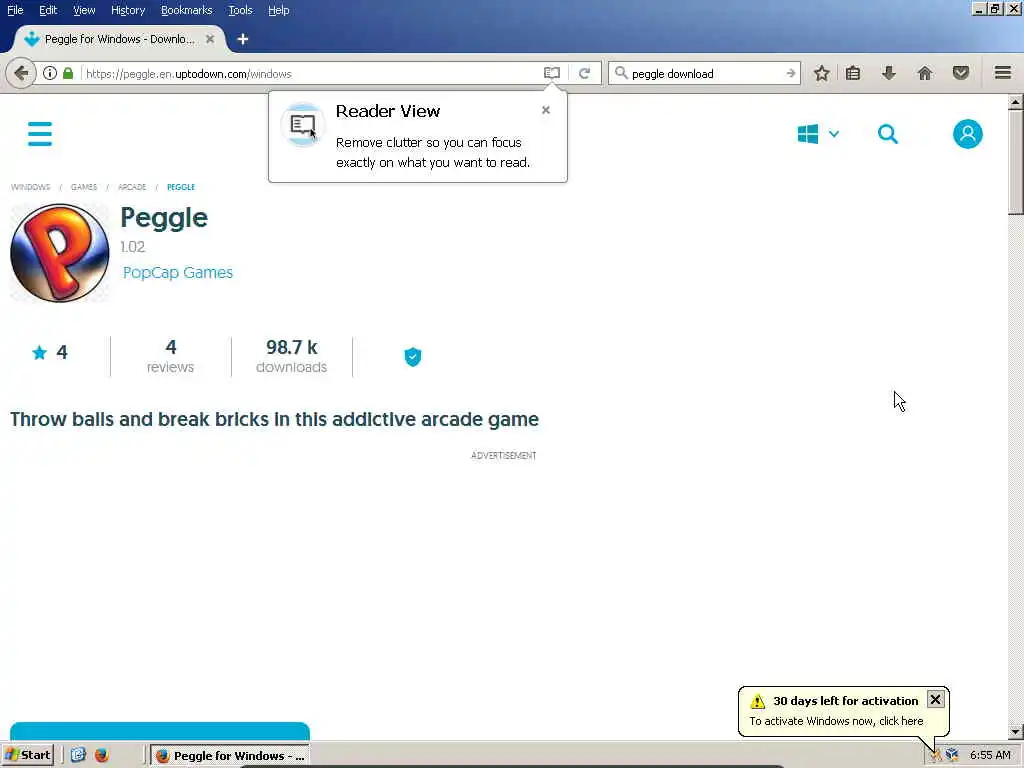Open the History menu
The width and height of the screenshot is (1024, 768).
(127, 10)
